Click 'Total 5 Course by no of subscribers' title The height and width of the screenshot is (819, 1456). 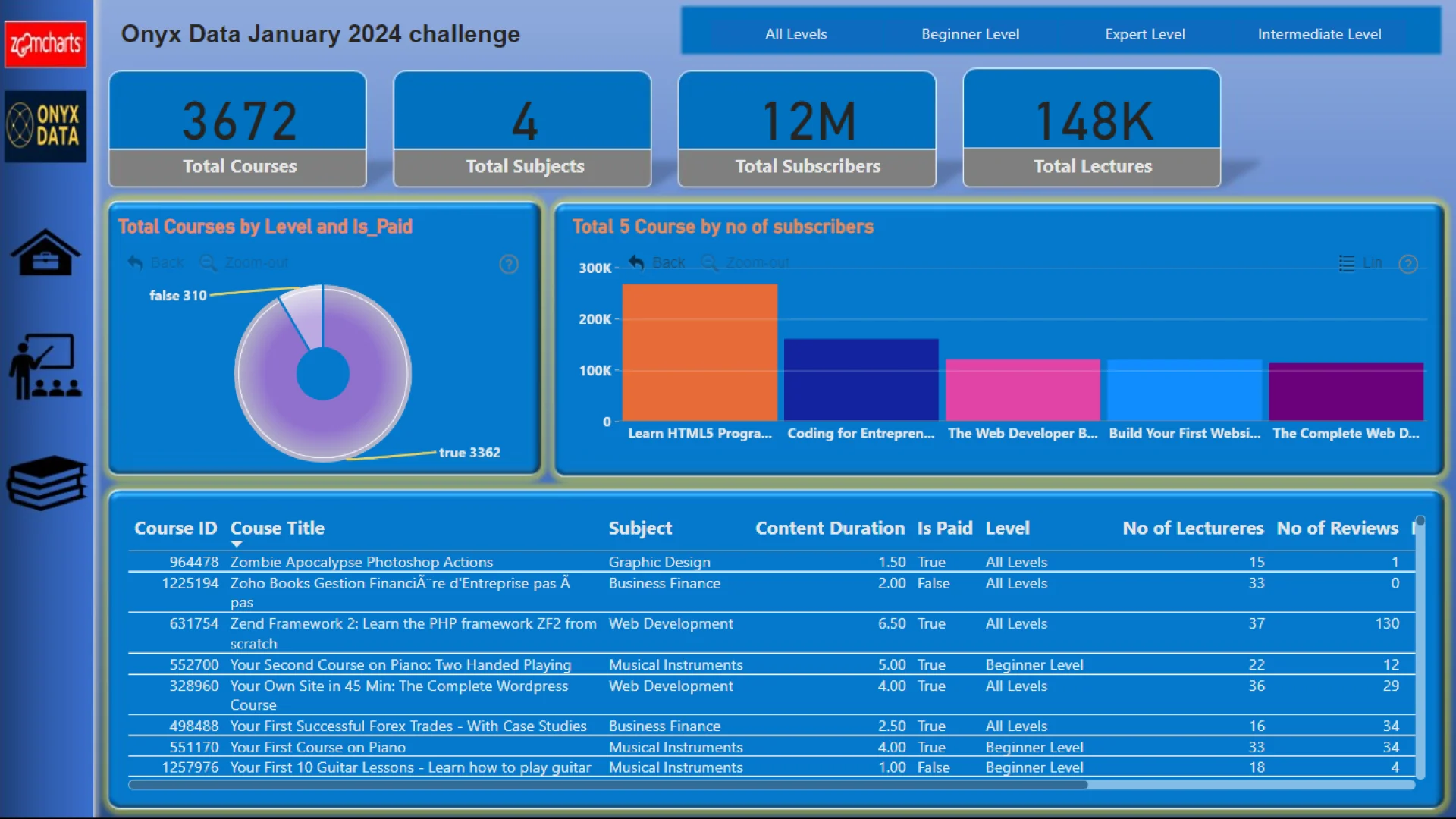pyautogui.click(x=723, y=227)
